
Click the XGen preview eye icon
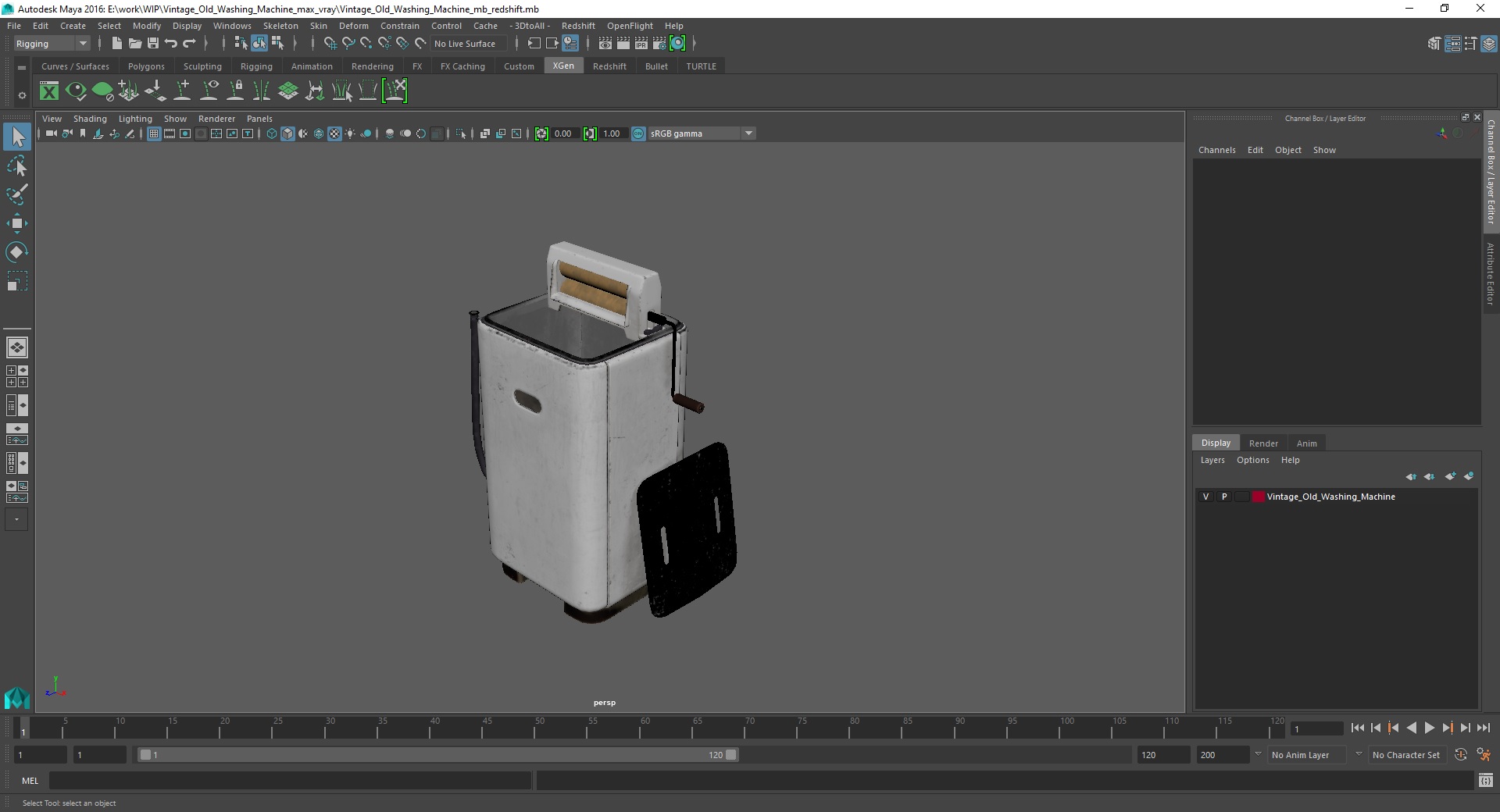(76, 91)
